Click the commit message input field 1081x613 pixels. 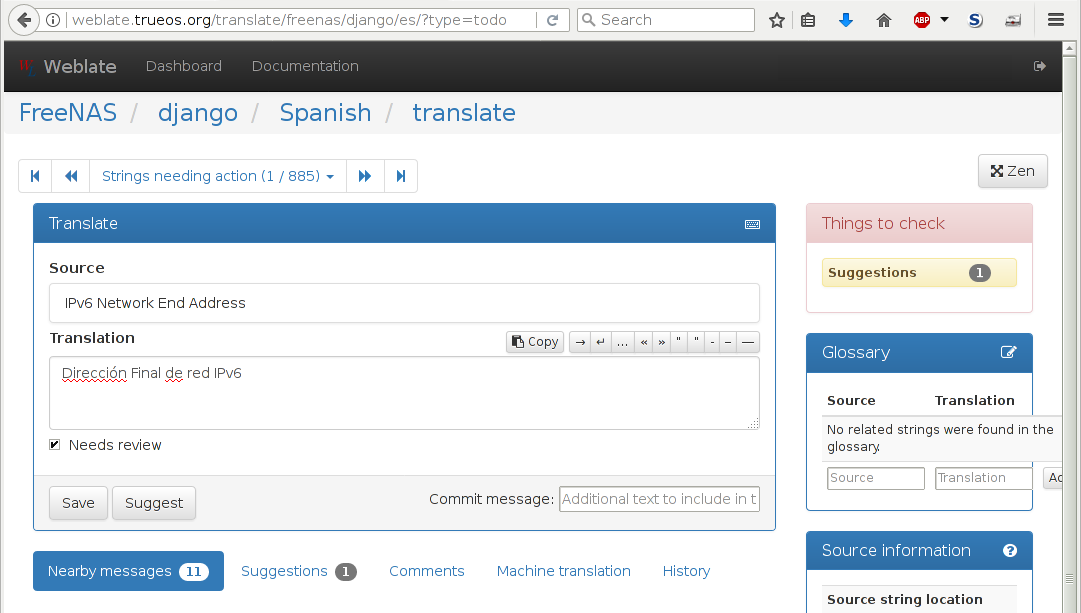tap(659, 498)
